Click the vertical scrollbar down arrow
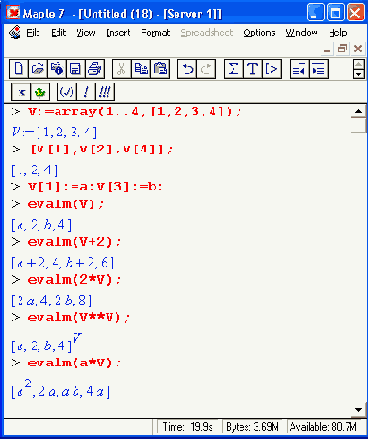The height and width of the screenshot is (439, 368). [x=359, y=410]
